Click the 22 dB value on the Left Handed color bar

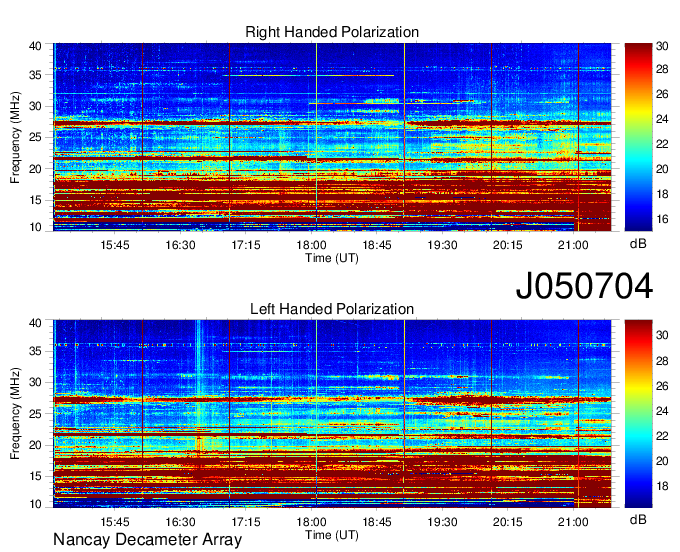pyautogui.click(x=662, y=436)
